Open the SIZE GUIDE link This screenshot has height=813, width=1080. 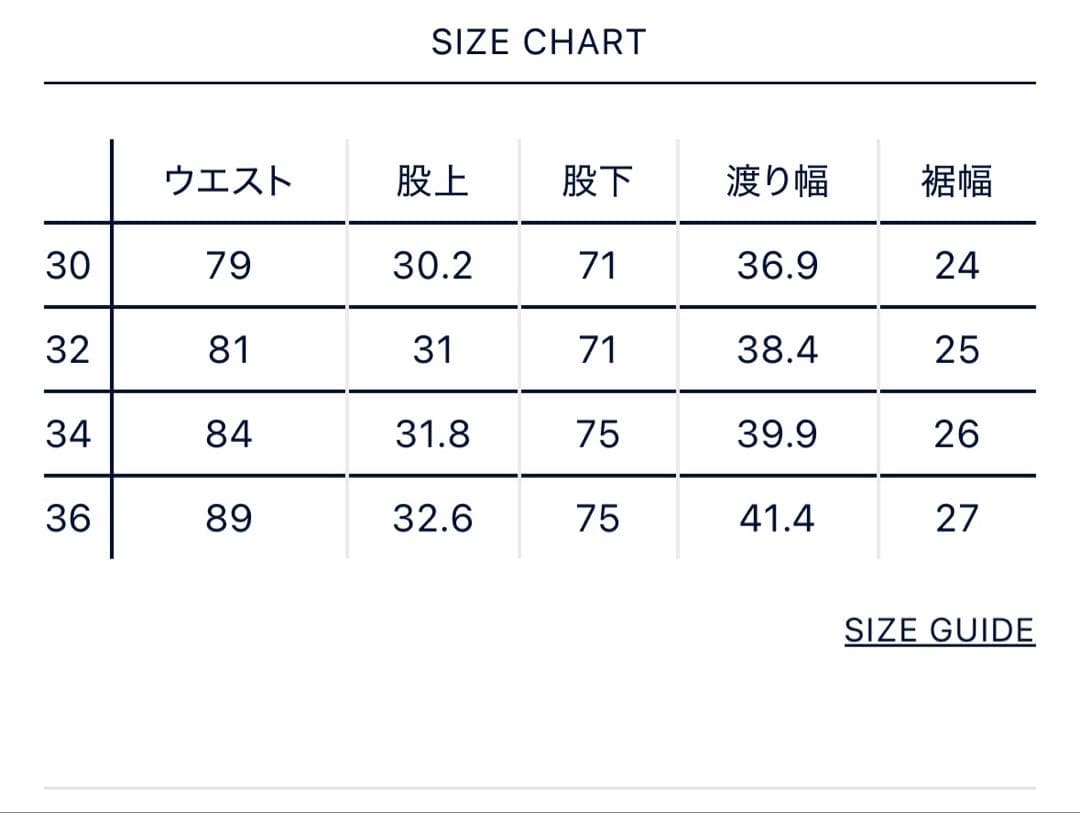click(x=939, y=631)
